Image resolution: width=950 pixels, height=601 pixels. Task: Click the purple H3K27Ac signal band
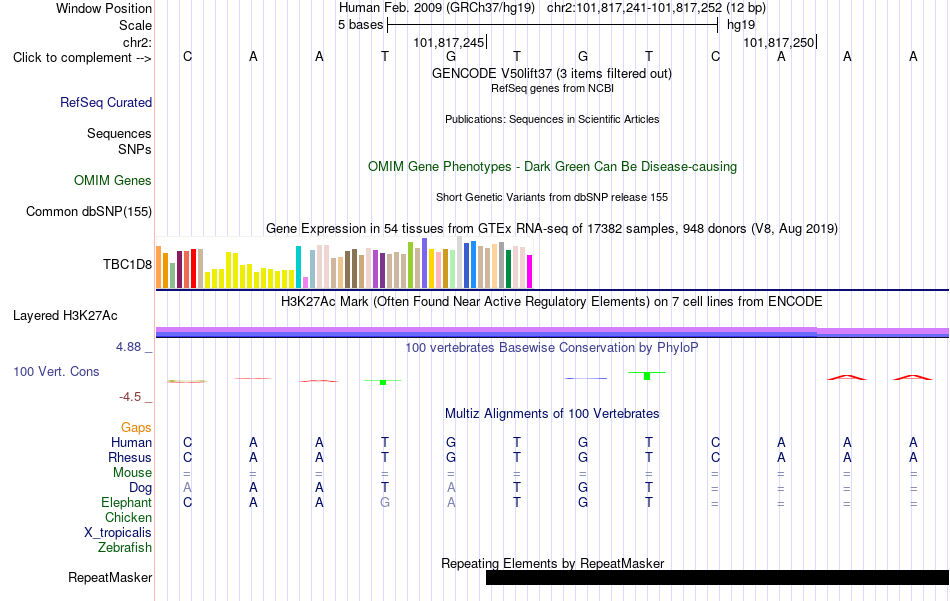tap(552, 332)
